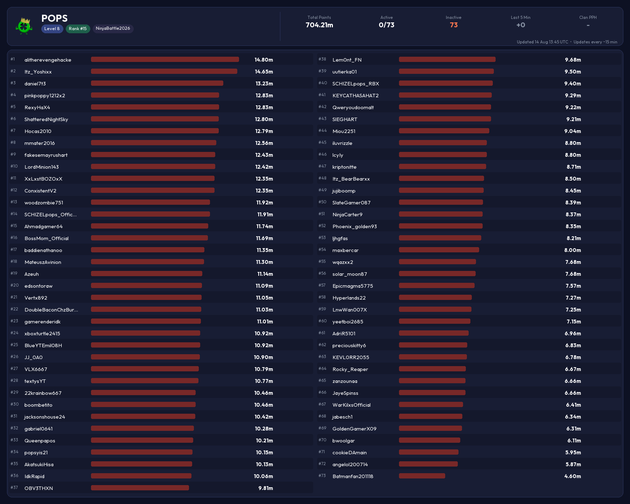Click the progress bar for OBV3THXN
The height and width of the screenshot is (504, 630).
[140, 488]
